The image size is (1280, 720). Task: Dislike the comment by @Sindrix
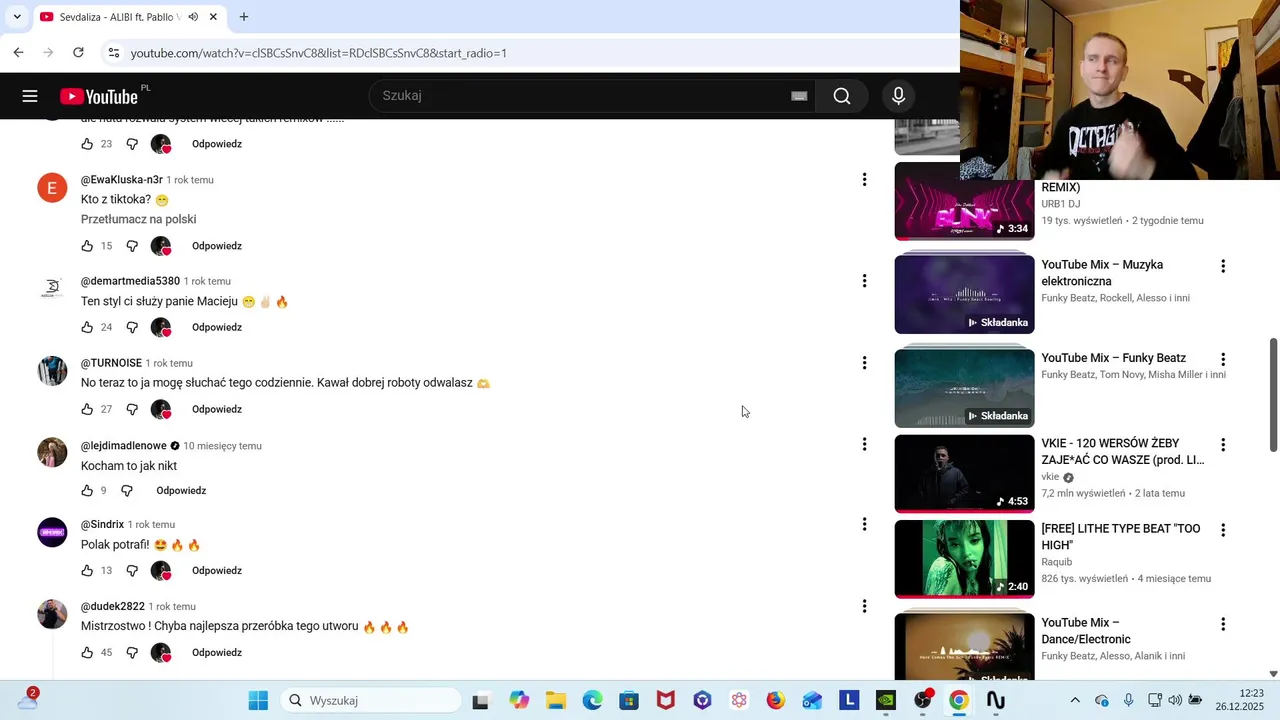pyautogui.click(x=132, y=571)
